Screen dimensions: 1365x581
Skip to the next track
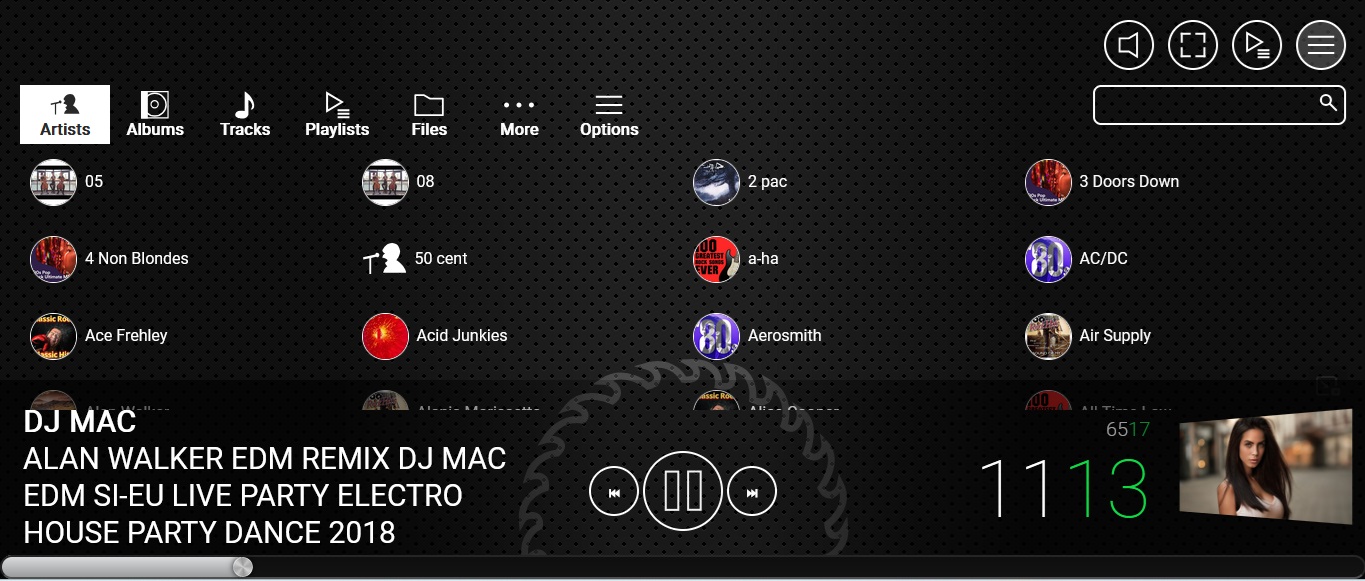752,491
